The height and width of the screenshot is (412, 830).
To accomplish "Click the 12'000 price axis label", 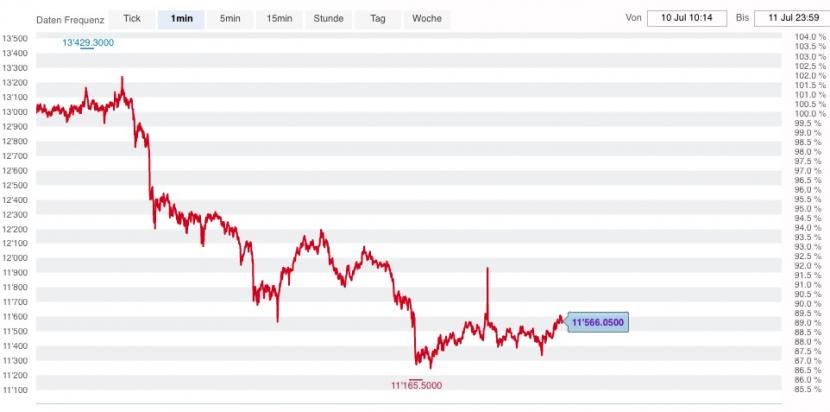I will coord(15,258).
